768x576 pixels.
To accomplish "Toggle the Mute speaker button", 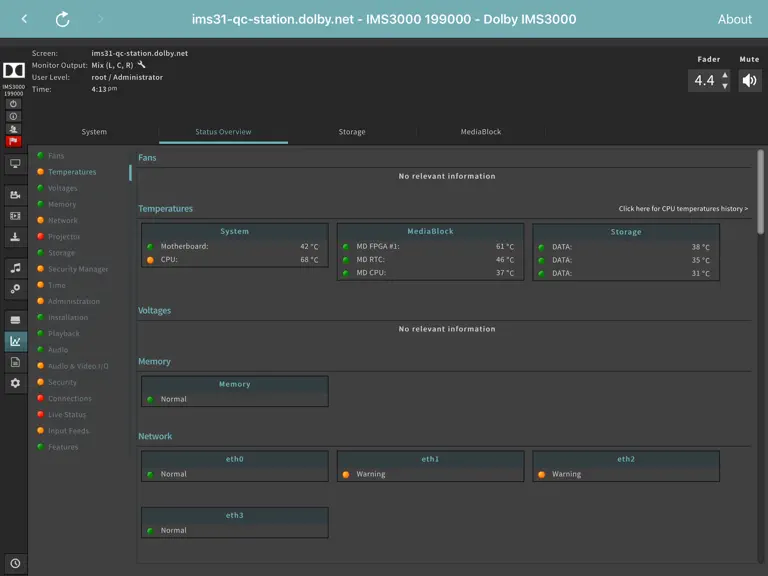I will click(x=749, y=80).
